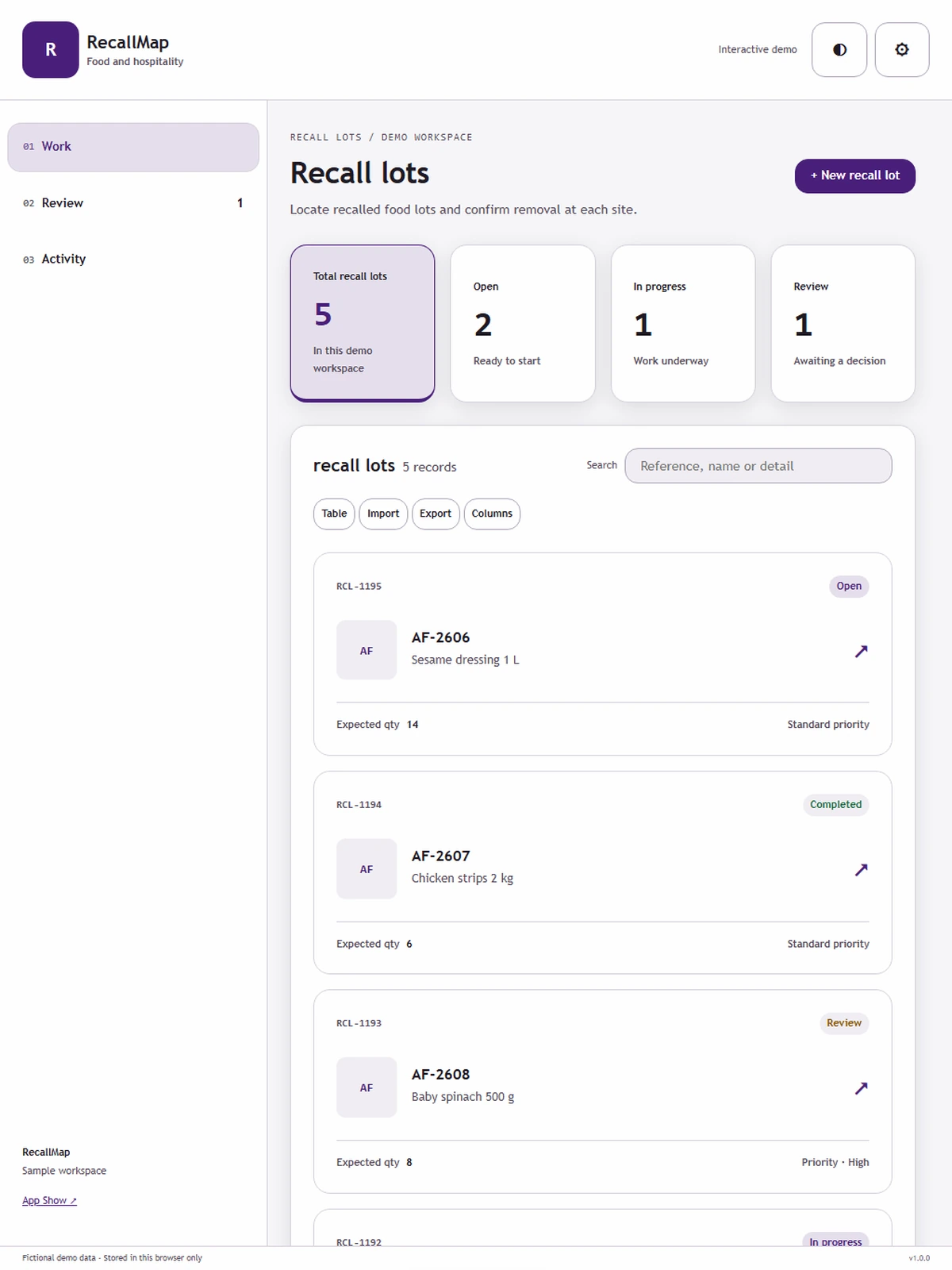Open the arrow icon for AF-2607
952x1270 pixels.
[x=861, y=869]
